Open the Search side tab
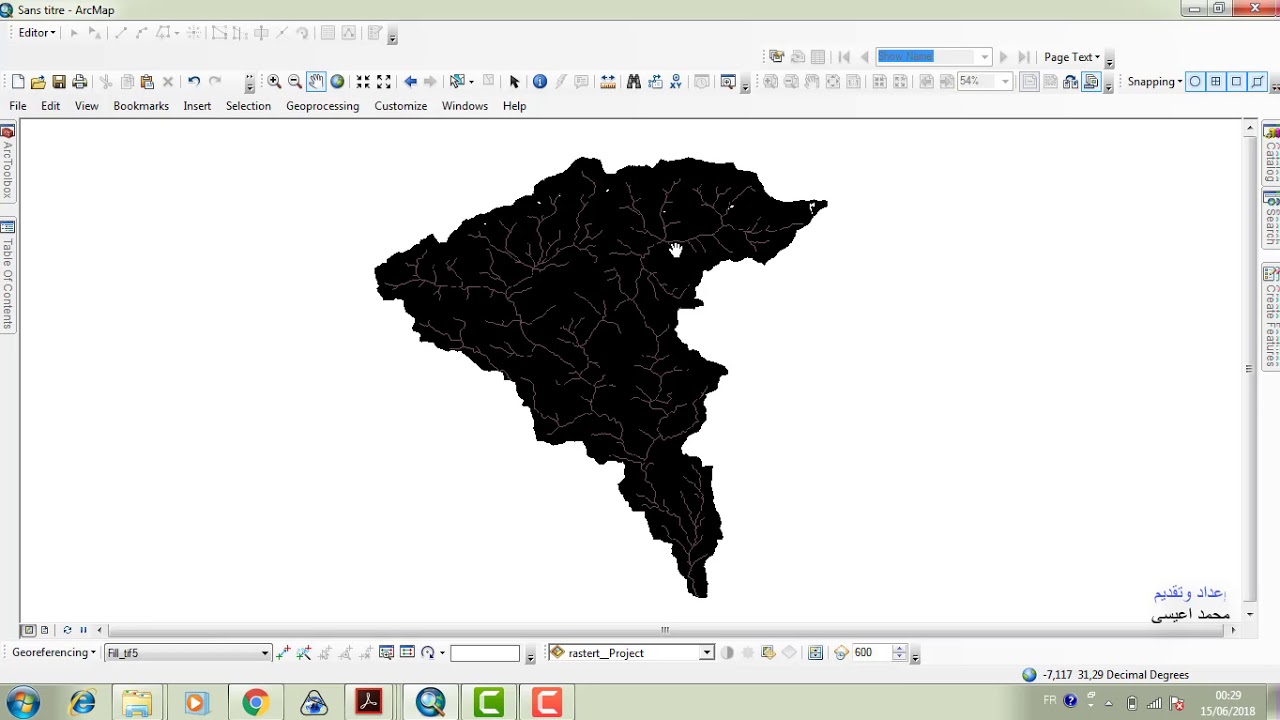This screenshot has width=1280, height=720. pyautogui.click(x=1272, y=219)
